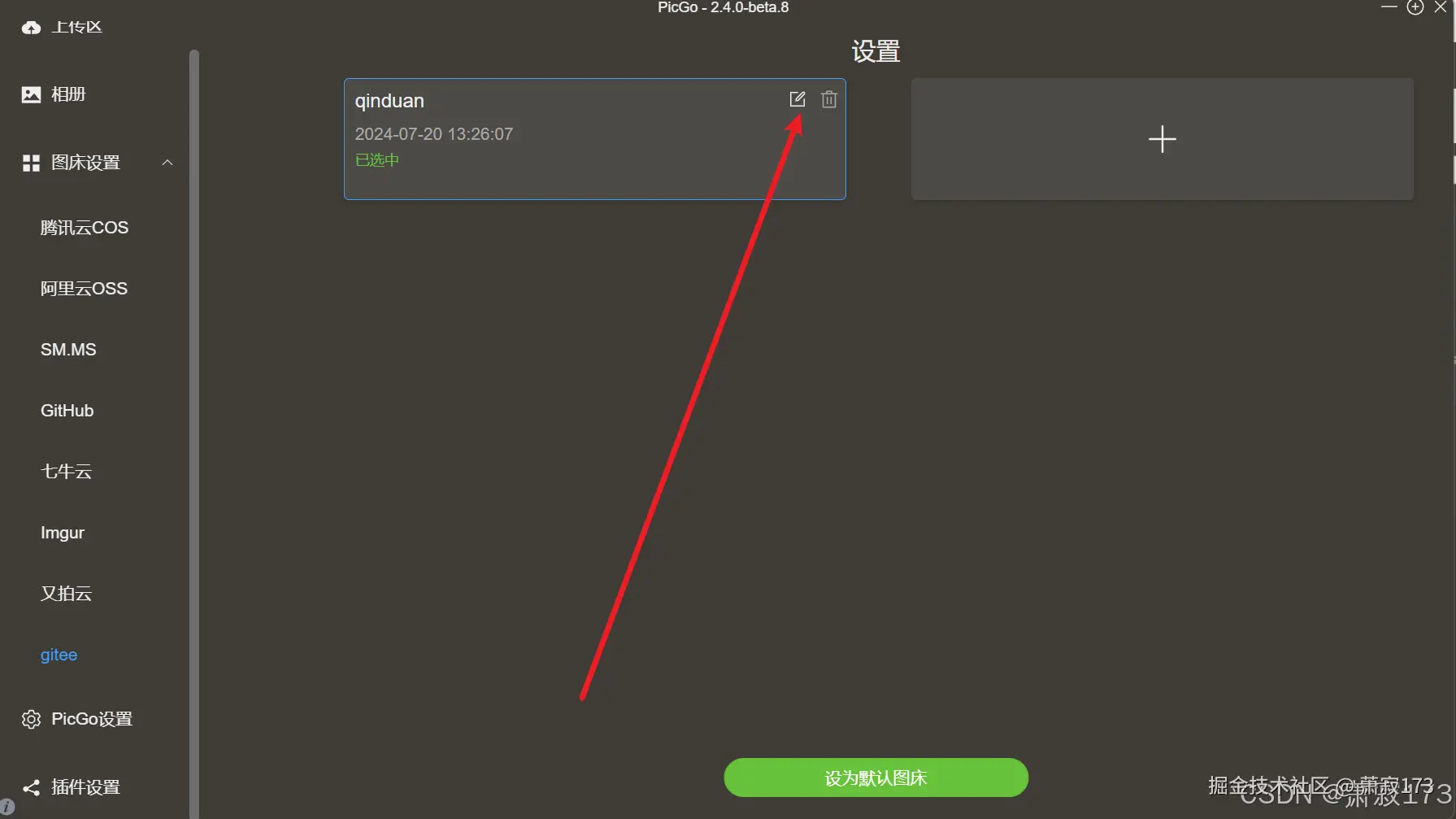Click the plugin settings share icon
Screen dimensions: 1456x819
click(31, 787)
